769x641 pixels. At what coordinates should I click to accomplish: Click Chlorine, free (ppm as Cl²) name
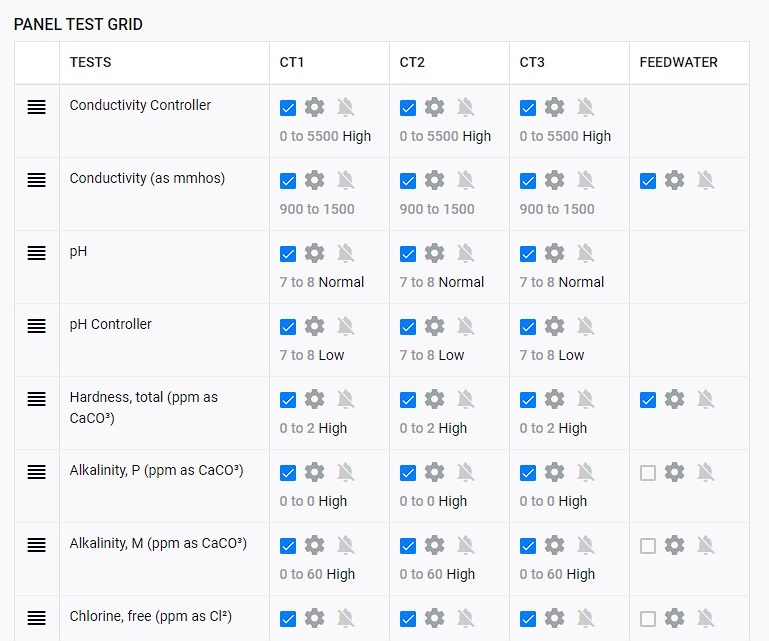(151, 616)
